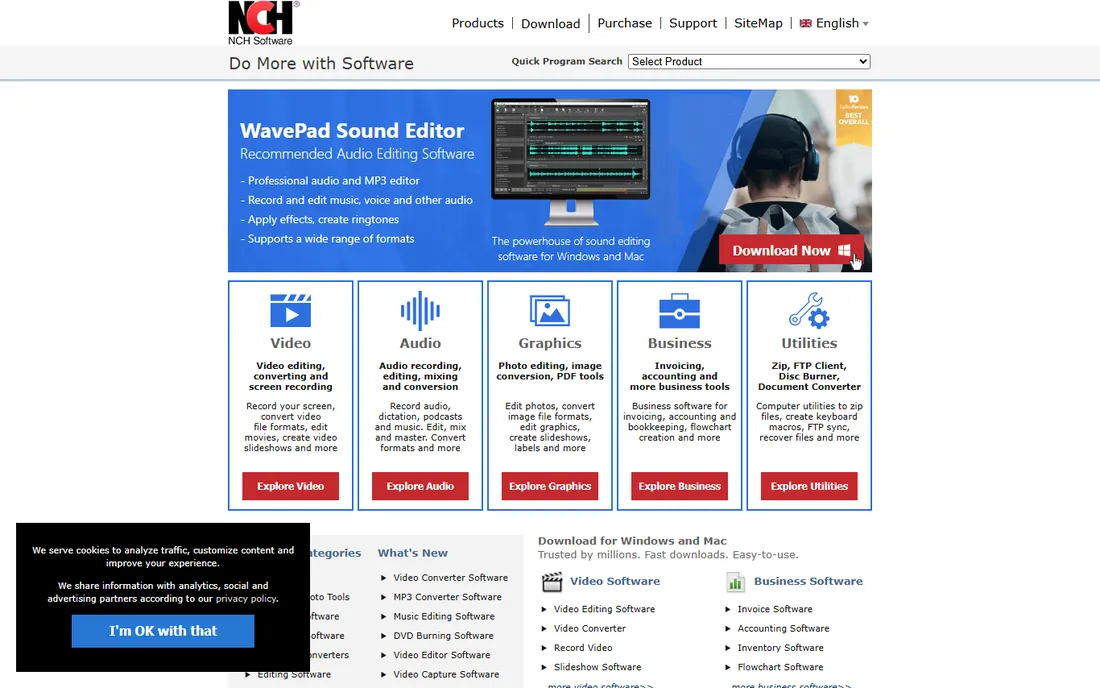Click the Do More with Software tagline
The width and height of the screenshot is (1100, 688).
point(321,64)
